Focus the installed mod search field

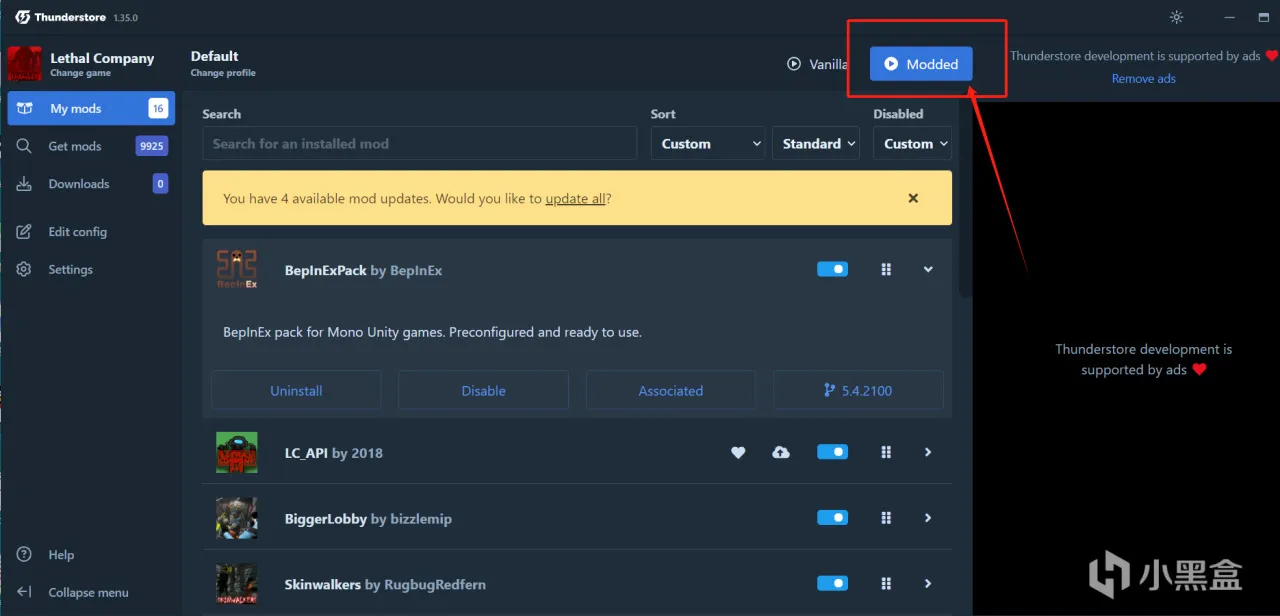(x=420, y=143)
